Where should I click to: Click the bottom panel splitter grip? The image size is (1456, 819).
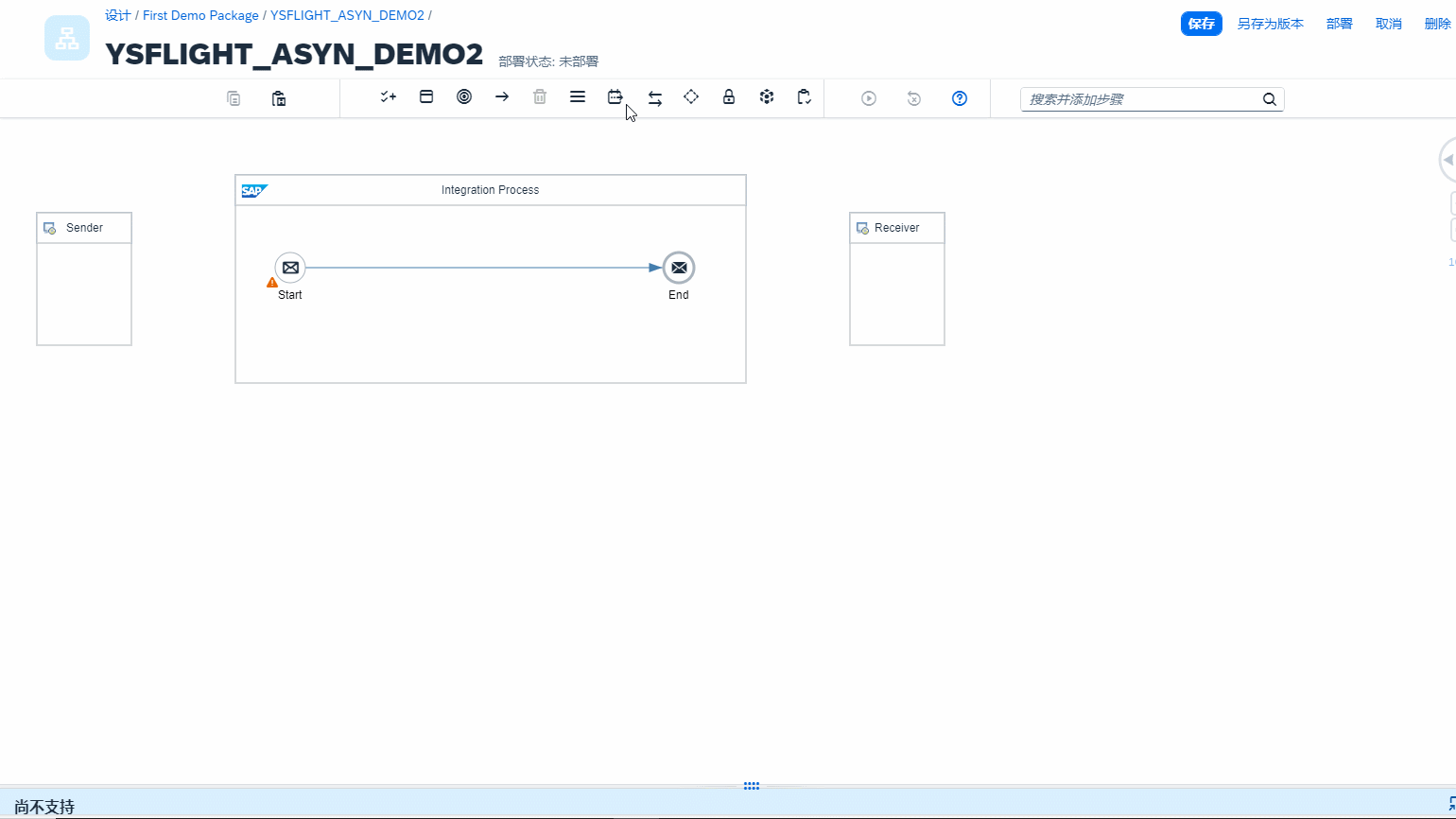[x=752, y=786]
